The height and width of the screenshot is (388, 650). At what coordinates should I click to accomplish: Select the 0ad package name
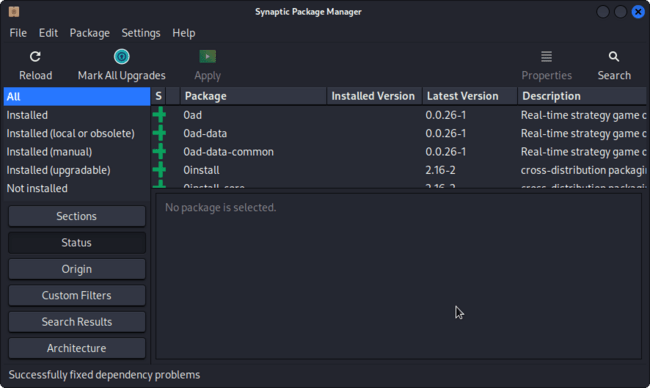[x=193, y=115]
